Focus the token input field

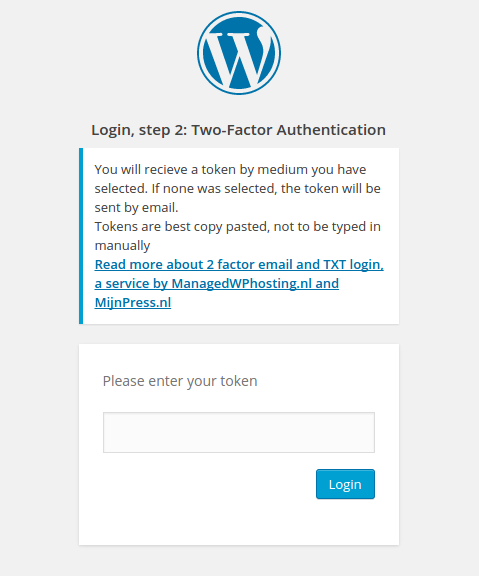tap(239, 432)
